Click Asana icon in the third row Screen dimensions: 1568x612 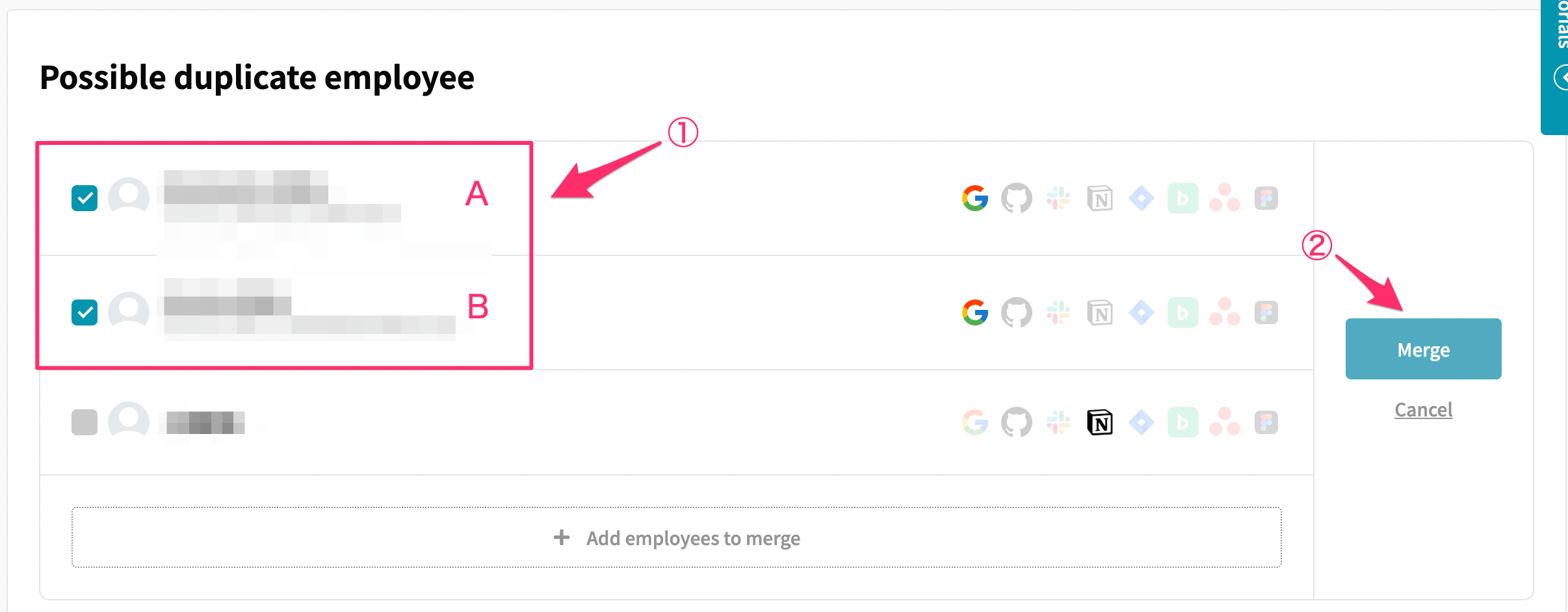coord(1225,422)
